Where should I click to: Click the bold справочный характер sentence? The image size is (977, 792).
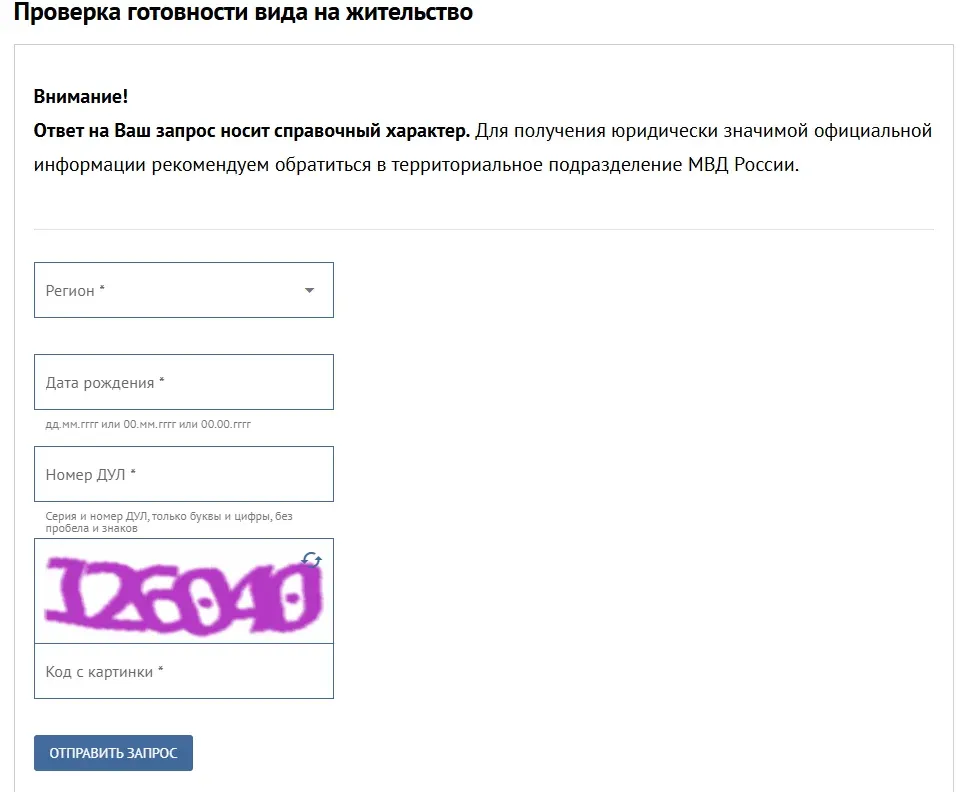(252, 131)
